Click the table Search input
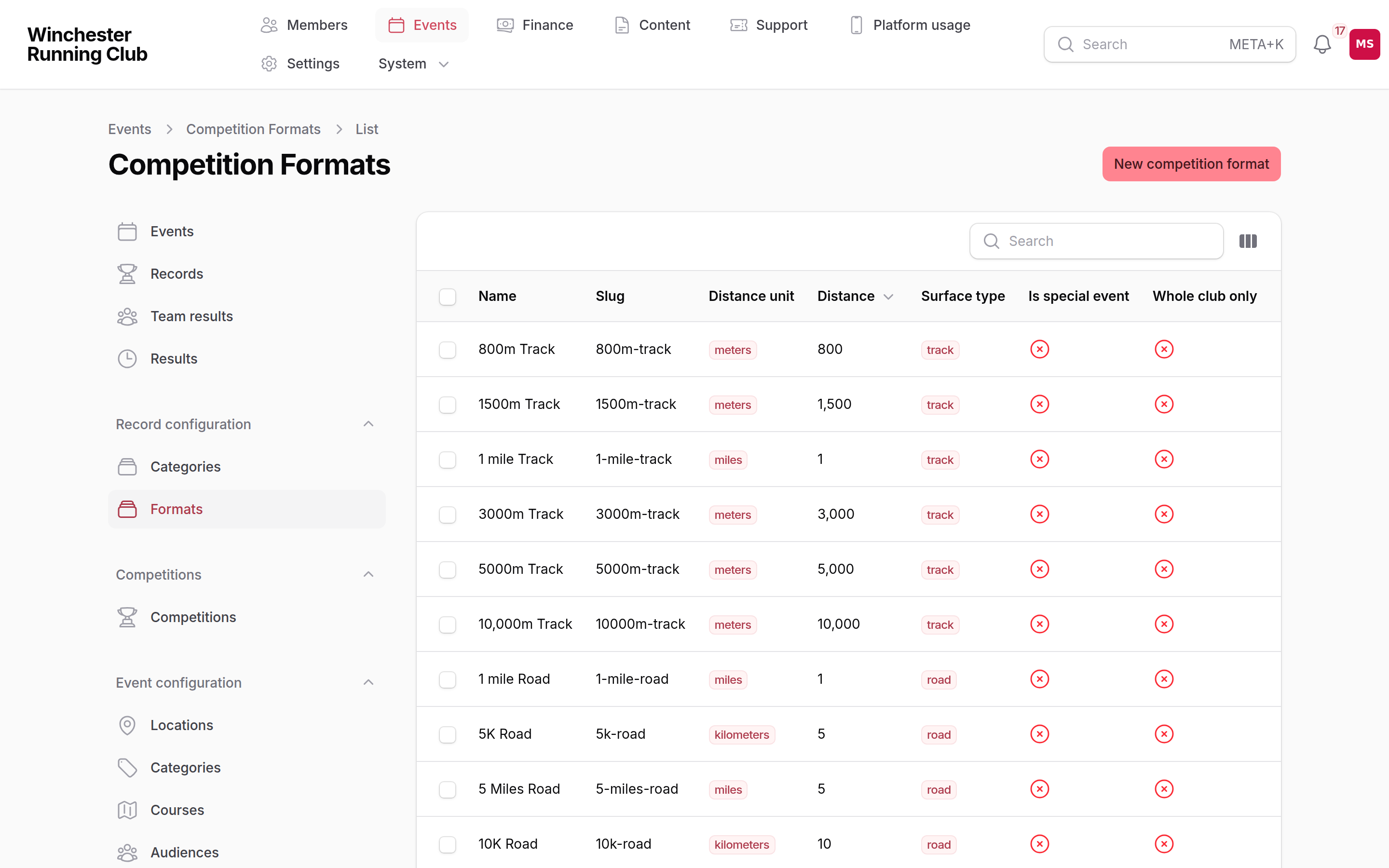Image resolution: width=1389 pixels, height=868 pixels. pyautogui.click(x=1096, y=241)
